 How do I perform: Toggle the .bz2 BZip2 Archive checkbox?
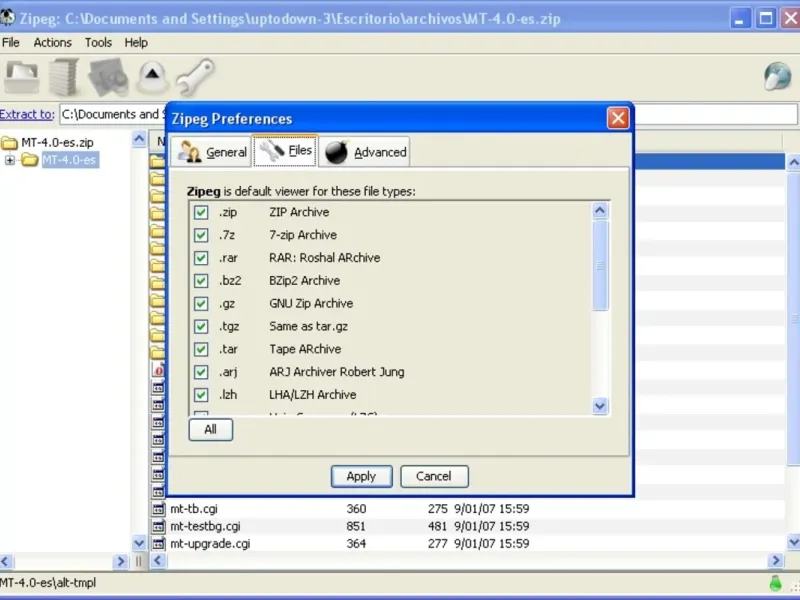click(x=201, y=281)
